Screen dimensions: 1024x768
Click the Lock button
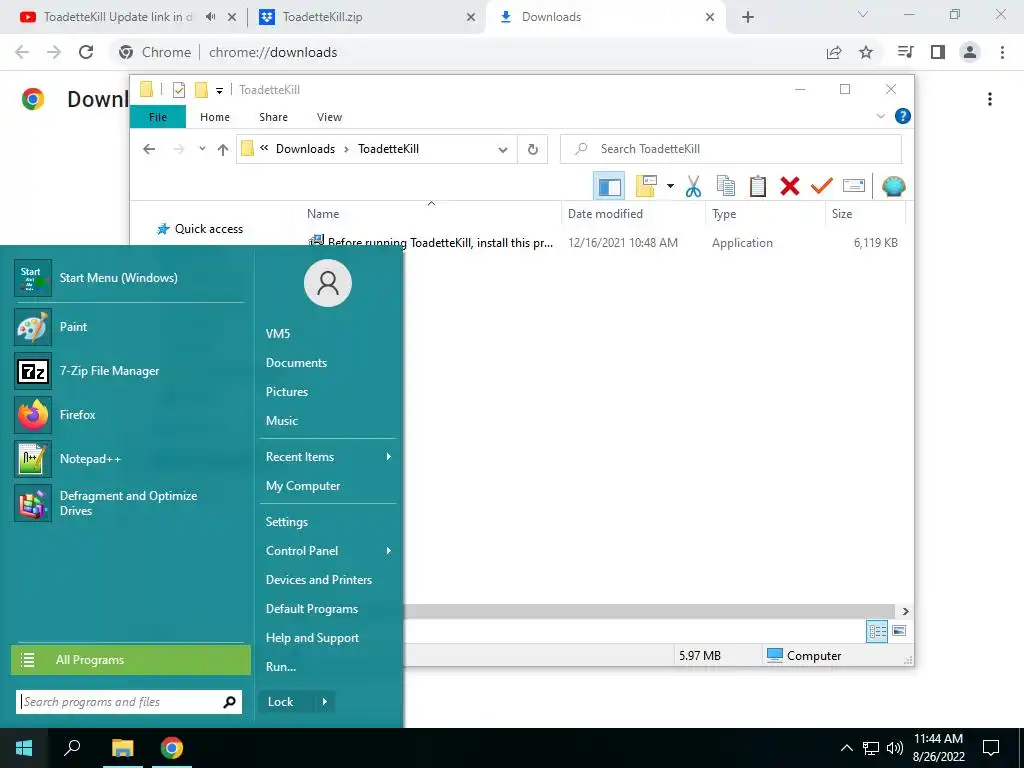(287, 702)
